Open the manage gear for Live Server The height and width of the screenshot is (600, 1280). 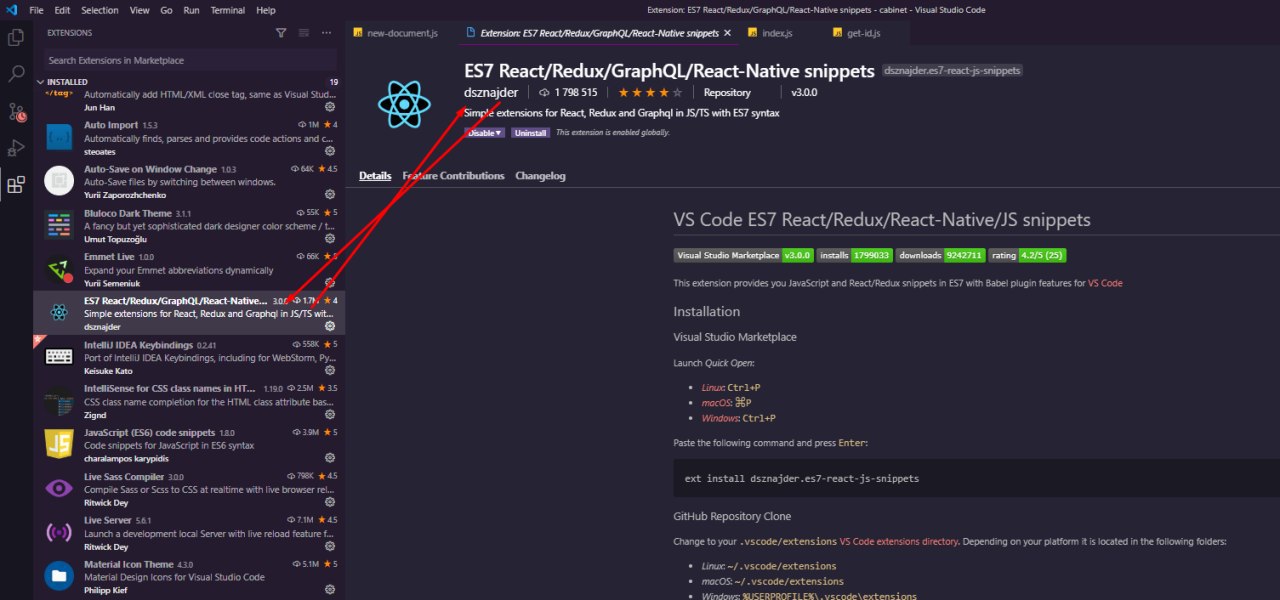click(x=330, y=547)
